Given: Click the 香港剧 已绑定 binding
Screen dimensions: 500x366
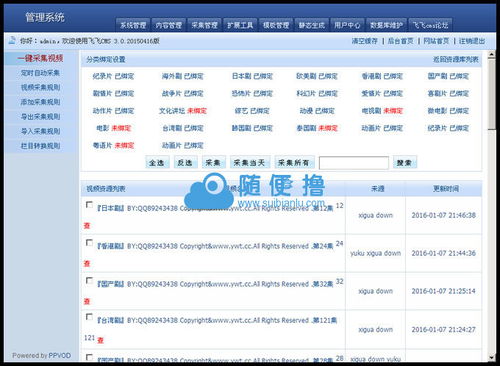Looking at the screenshot, I should pyautogui.click(x=382, y=76).
